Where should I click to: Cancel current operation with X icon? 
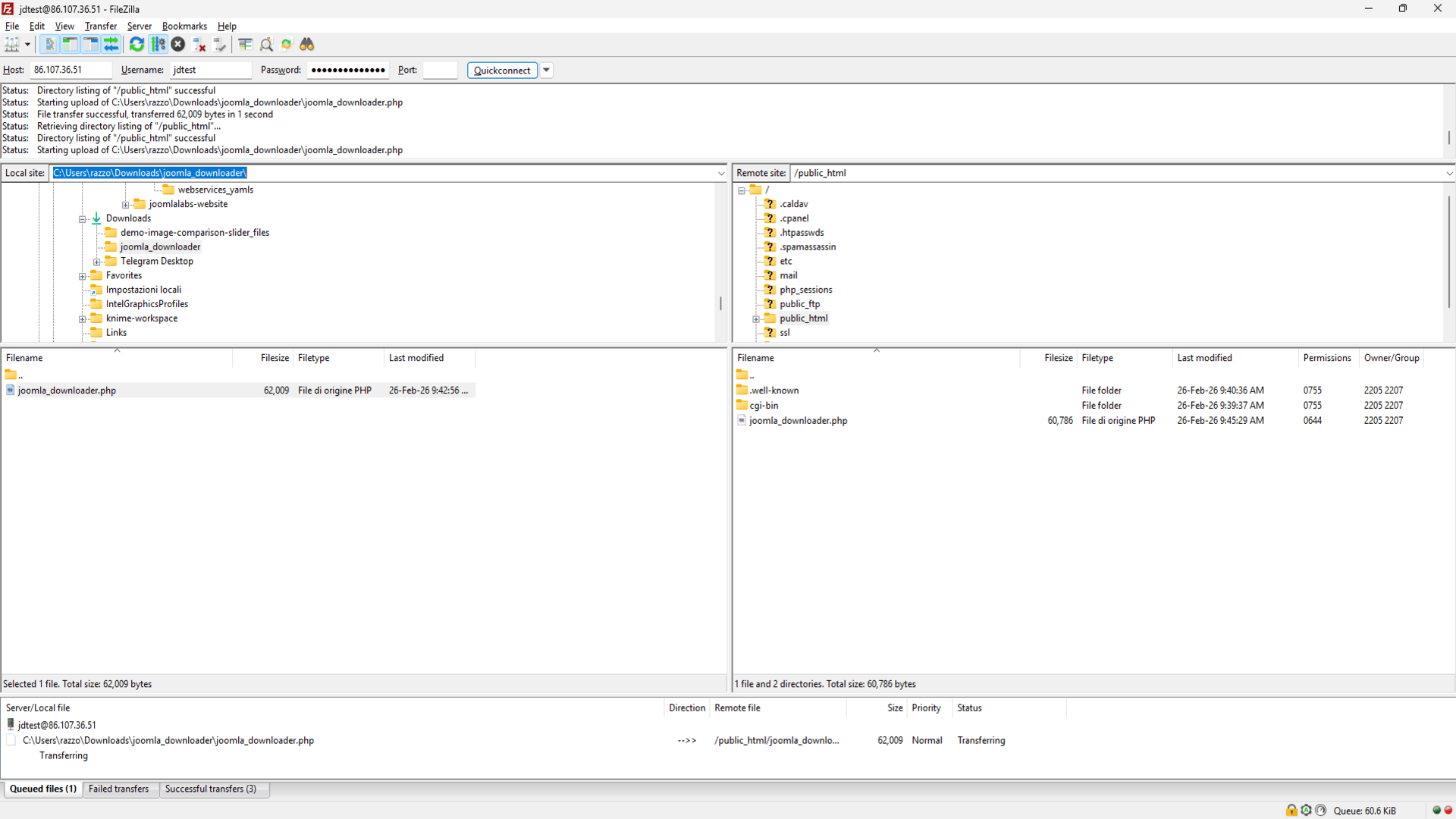click(178, 45)
